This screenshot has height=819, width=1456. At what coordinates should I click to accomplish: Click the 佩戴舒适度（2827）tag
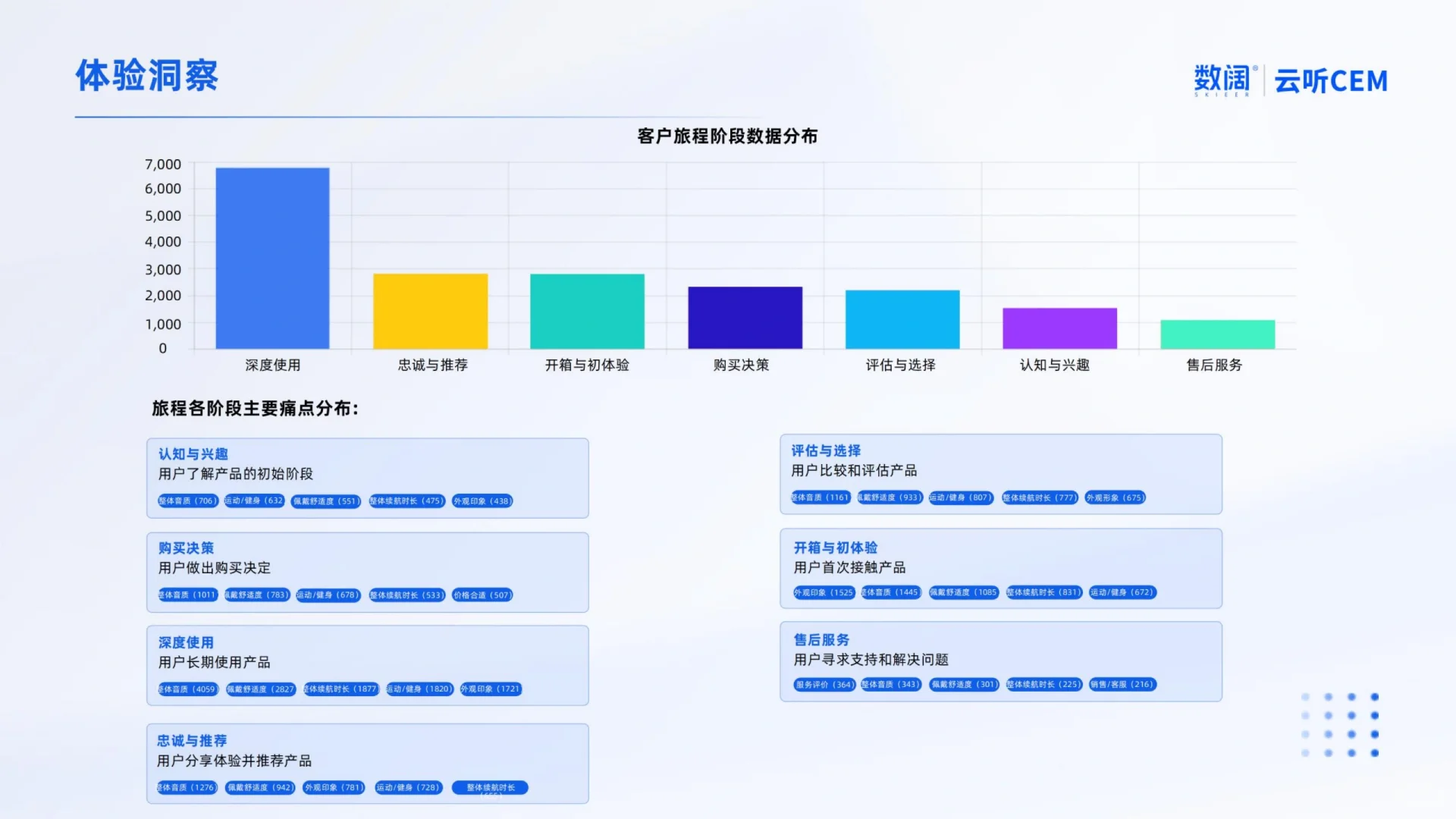pos(259,689)
